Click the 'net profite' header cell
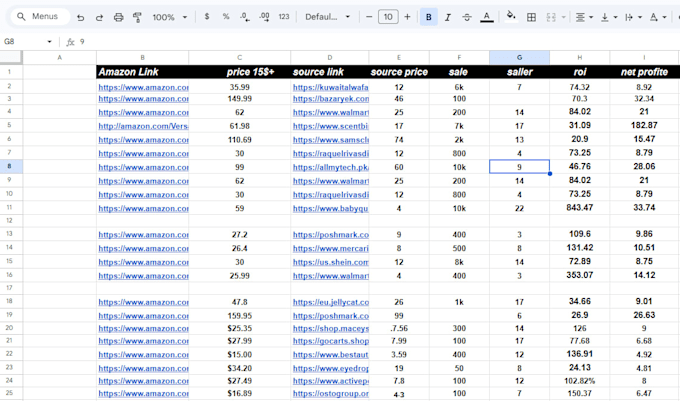 pos(644,72)
